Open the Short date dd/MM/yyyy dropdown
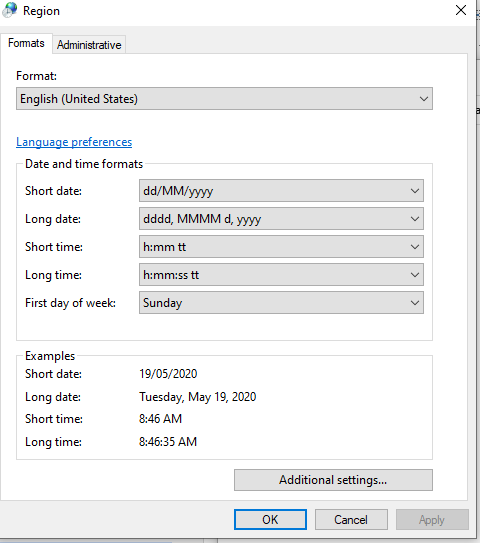This screenshot has height=543, width=480. (281, 191)
